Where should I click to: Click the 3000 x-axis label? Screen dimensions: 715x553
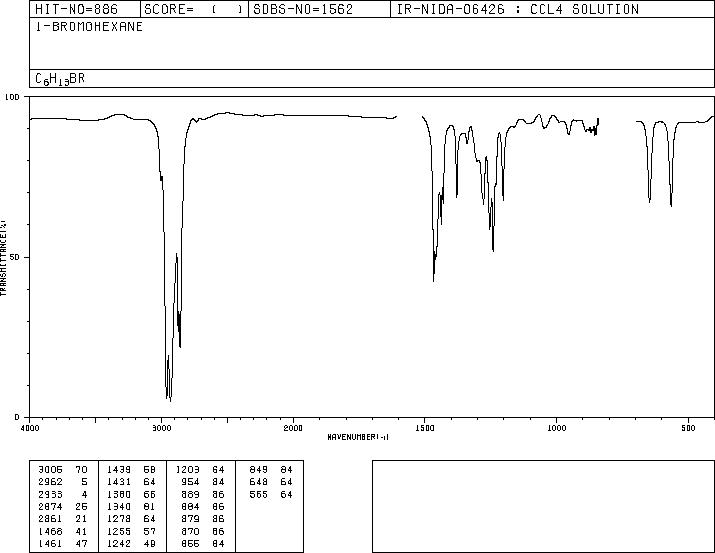161,428
